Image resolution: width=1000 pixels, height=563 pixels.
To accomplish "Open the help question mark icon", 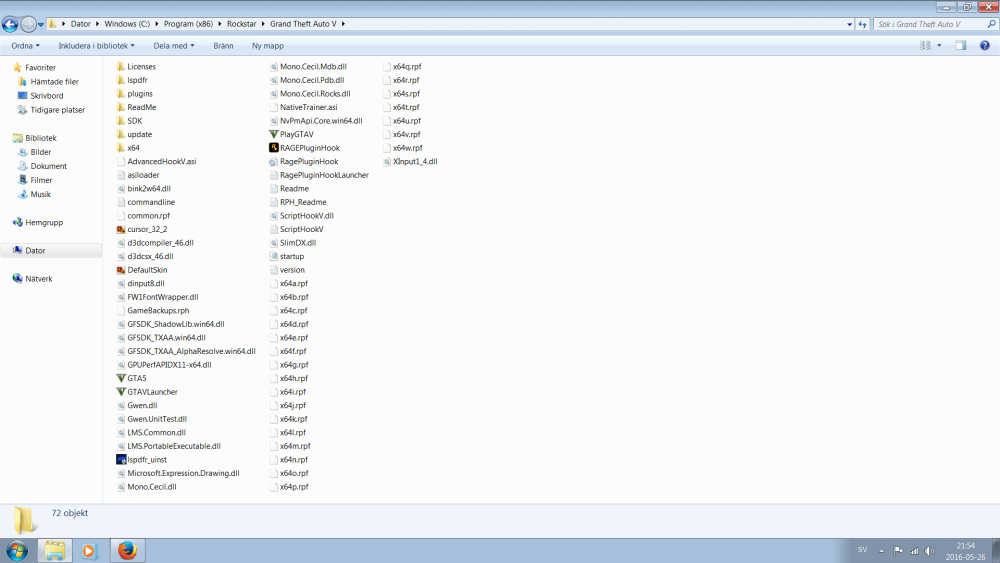I will tap(985, 46).
